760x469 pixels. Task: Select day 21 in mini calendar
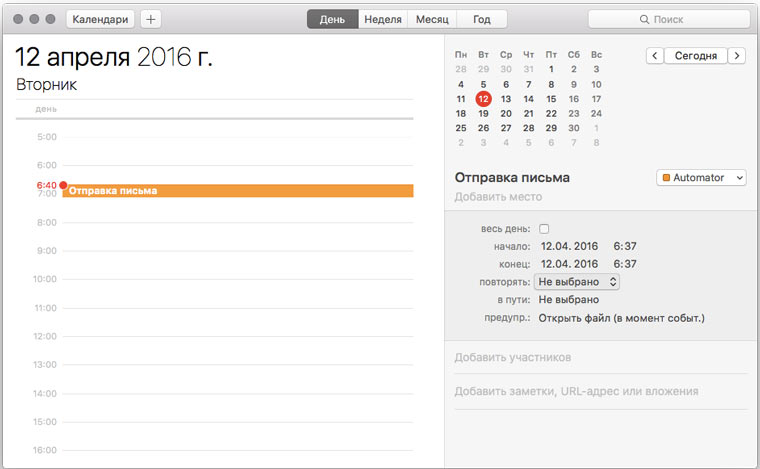528,113
